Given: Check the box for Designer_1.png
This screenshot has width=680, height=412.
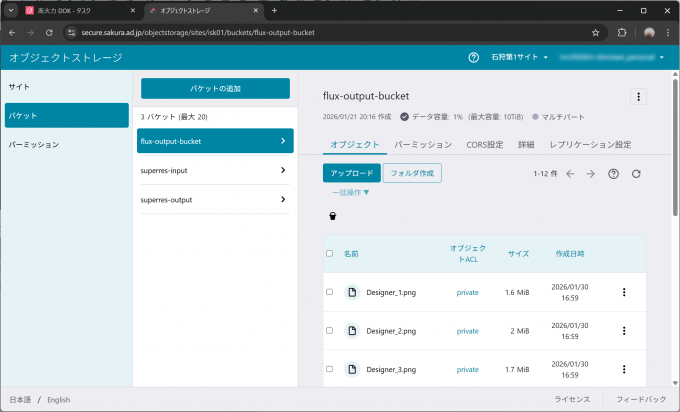Looking at the screenshot, I should [x=330, y=292].
